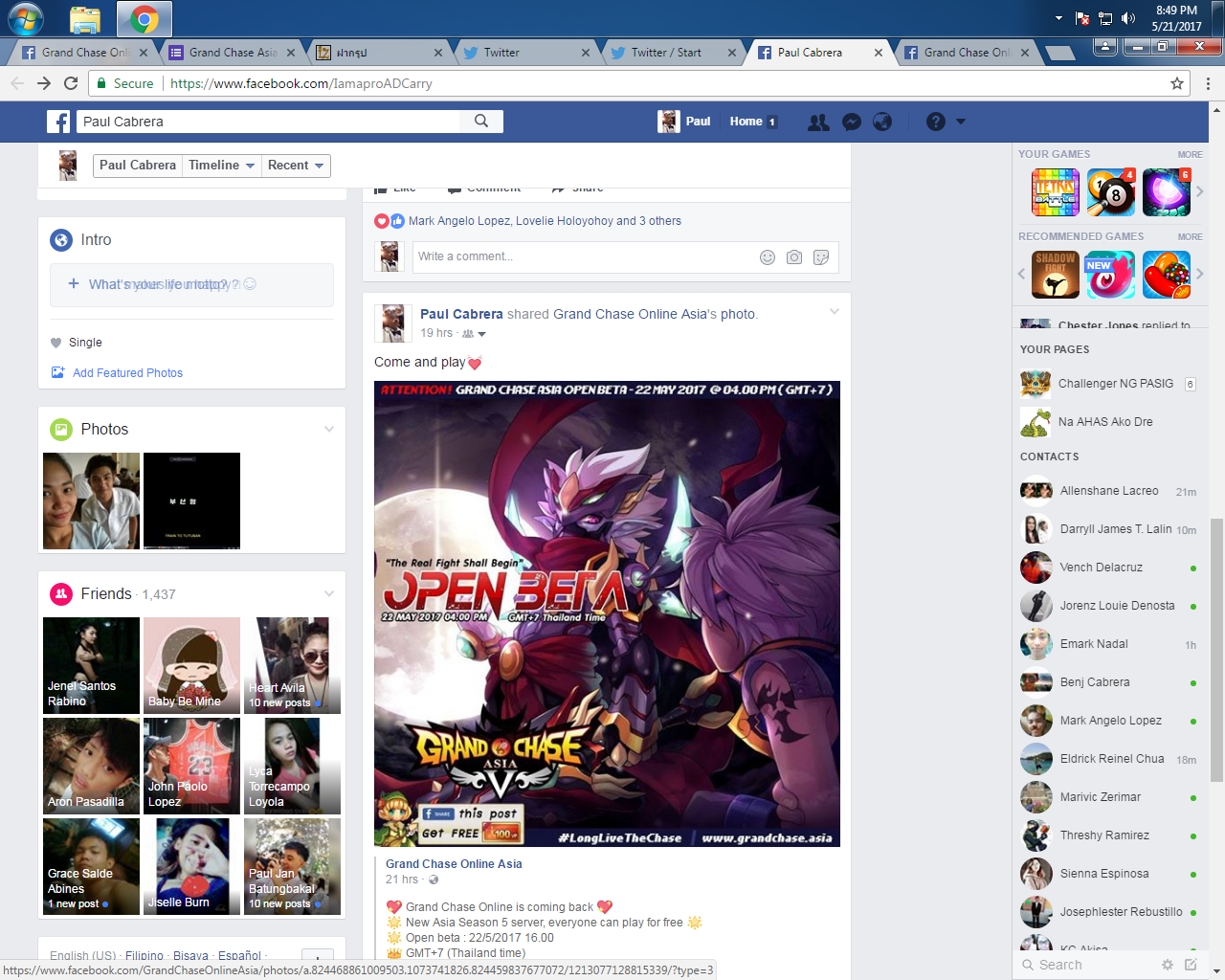Viewport: 1225px width, 980px height.
Task: Click MORE next to Your Games
Action: click(x=1190, y=154)
